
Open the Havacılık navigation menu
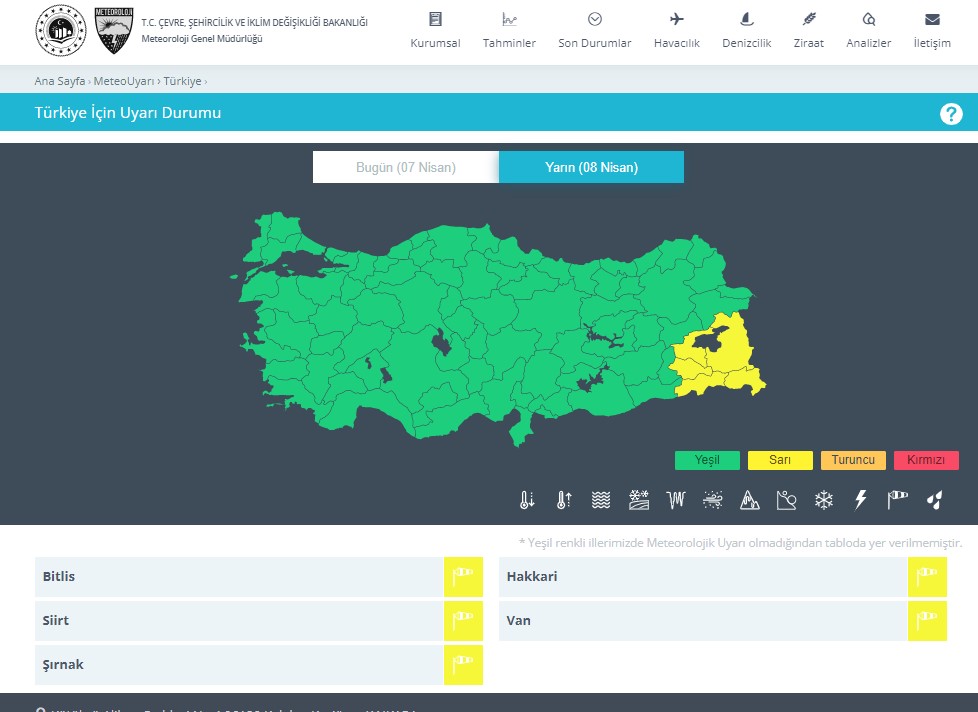pyautogui.click(x=676, y=30)
